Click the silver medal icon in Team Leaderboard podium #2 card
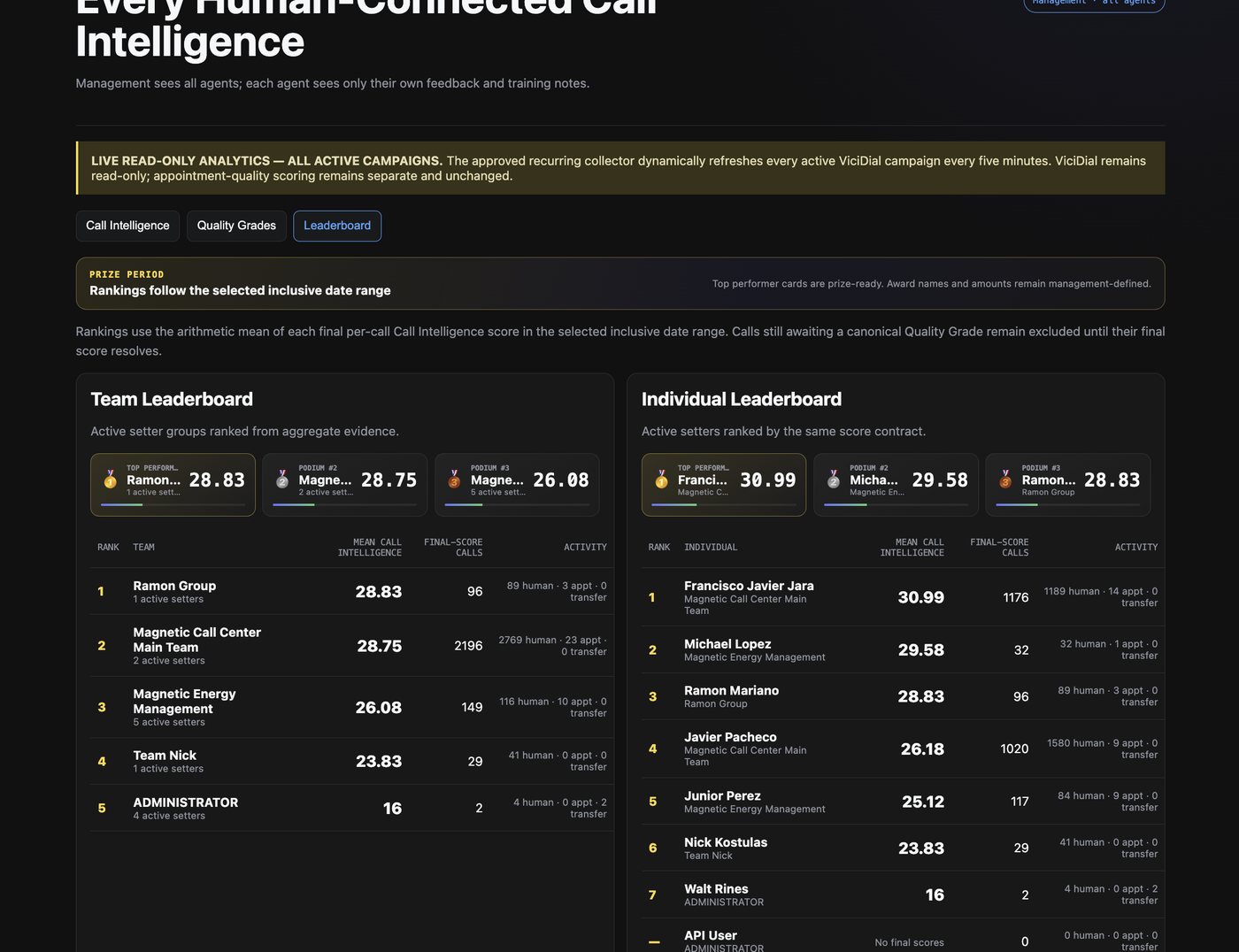 282,480
